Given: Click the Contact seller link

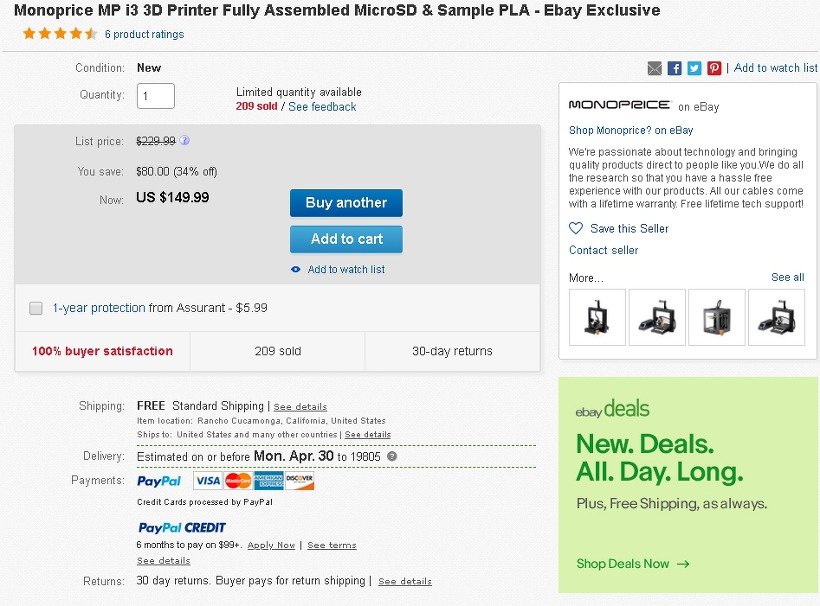Looking at the screenshot, I should point(603,250).
